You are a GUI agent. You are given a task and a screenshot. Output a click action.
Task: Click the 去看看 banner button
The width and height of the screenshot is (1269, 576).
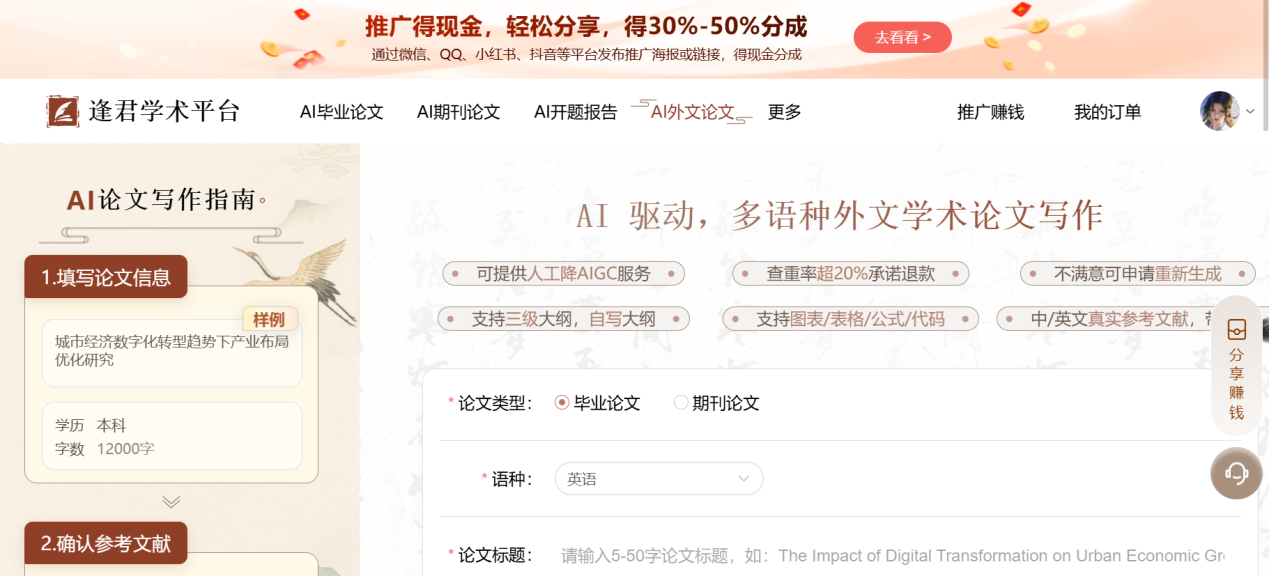coord(902,38)
